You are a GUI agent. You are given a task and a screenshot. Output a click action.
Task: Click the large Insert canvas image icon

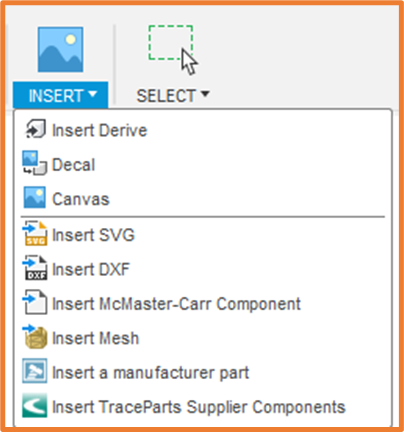click(x=60, y=50)
